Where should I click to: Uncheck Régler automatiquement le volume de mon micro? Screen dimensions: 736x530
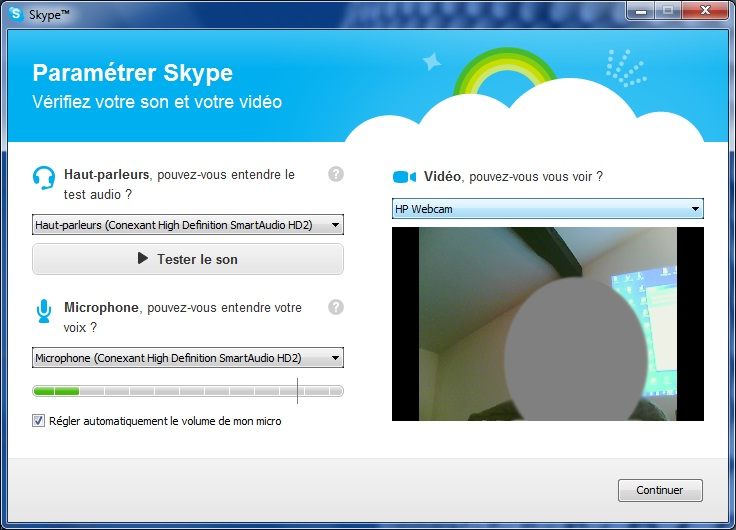[x=38, y=421]
